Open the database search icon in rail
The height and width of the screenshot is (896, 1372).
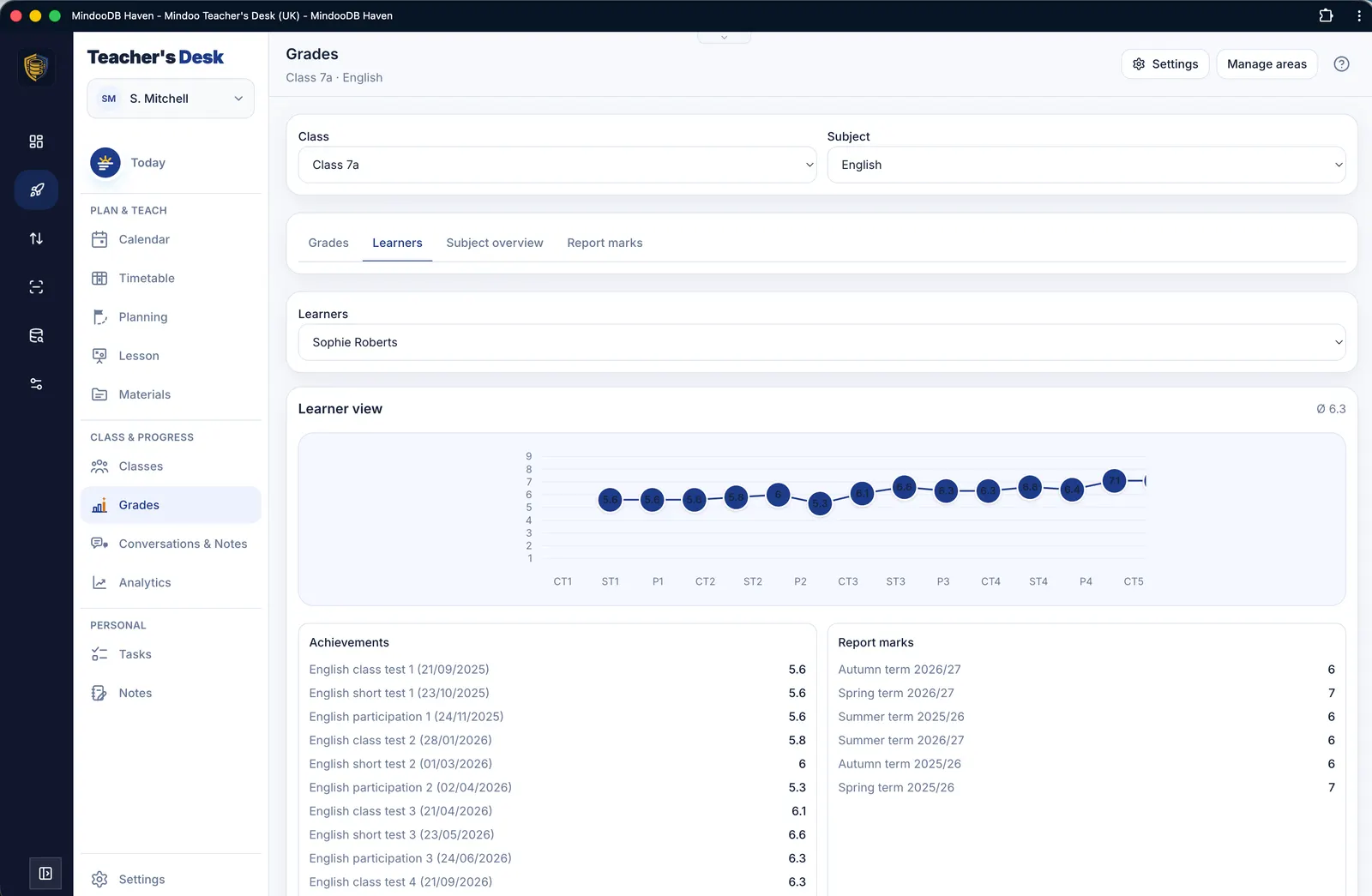[x=36, y=336]
